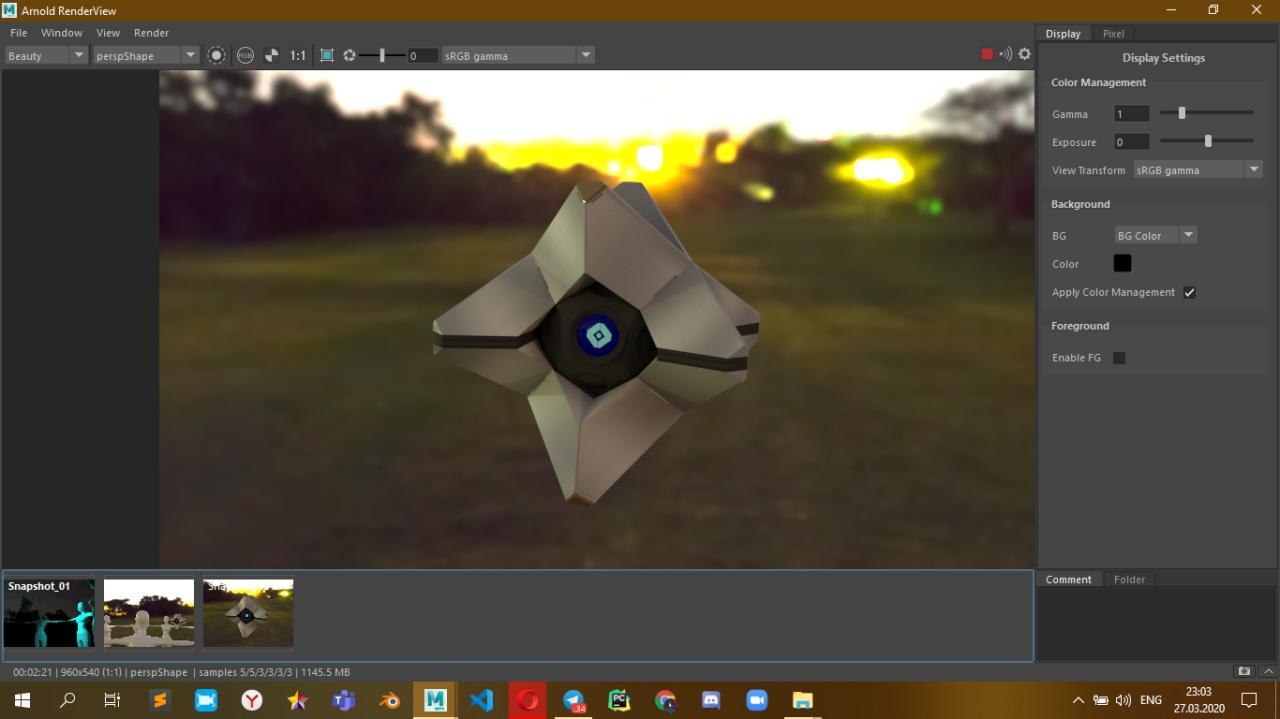Image resolution: width=1280 pixels, height=719 pixels.
Task: Open the black background Color swatch
Action: tap(1122, 263)
